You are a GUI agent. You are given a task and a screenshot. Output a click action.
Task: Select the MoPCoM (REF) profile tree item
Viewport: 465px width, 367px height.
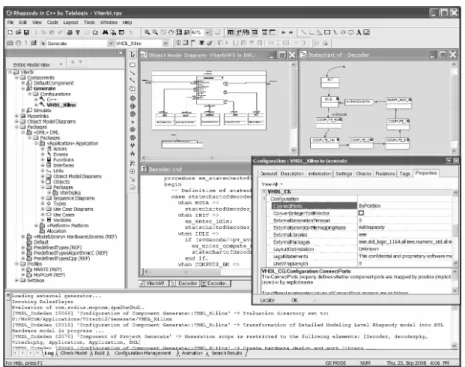tap(49, 275)
